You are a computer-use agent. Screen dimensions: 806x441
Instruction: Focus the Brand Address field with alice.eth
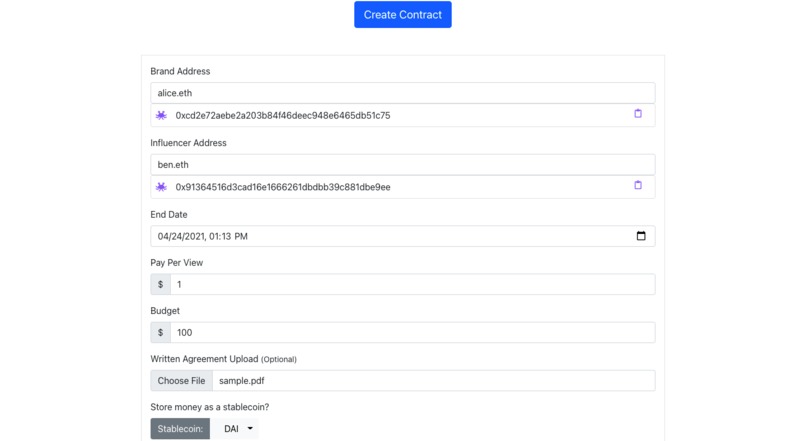tap(402, 93)
